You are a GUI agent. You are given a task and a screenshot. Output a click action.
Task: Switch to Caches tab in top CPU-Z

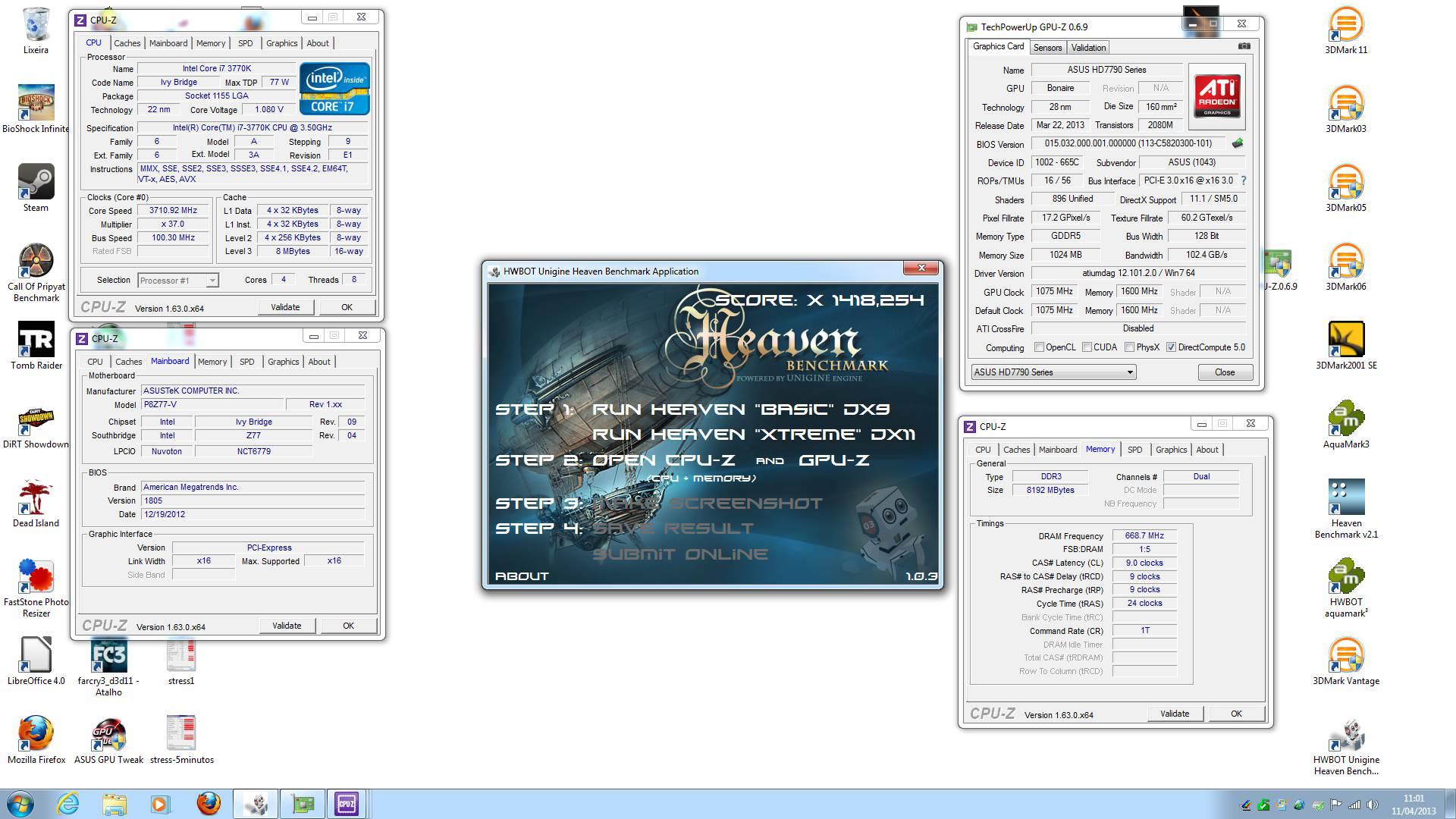[127, 43]
